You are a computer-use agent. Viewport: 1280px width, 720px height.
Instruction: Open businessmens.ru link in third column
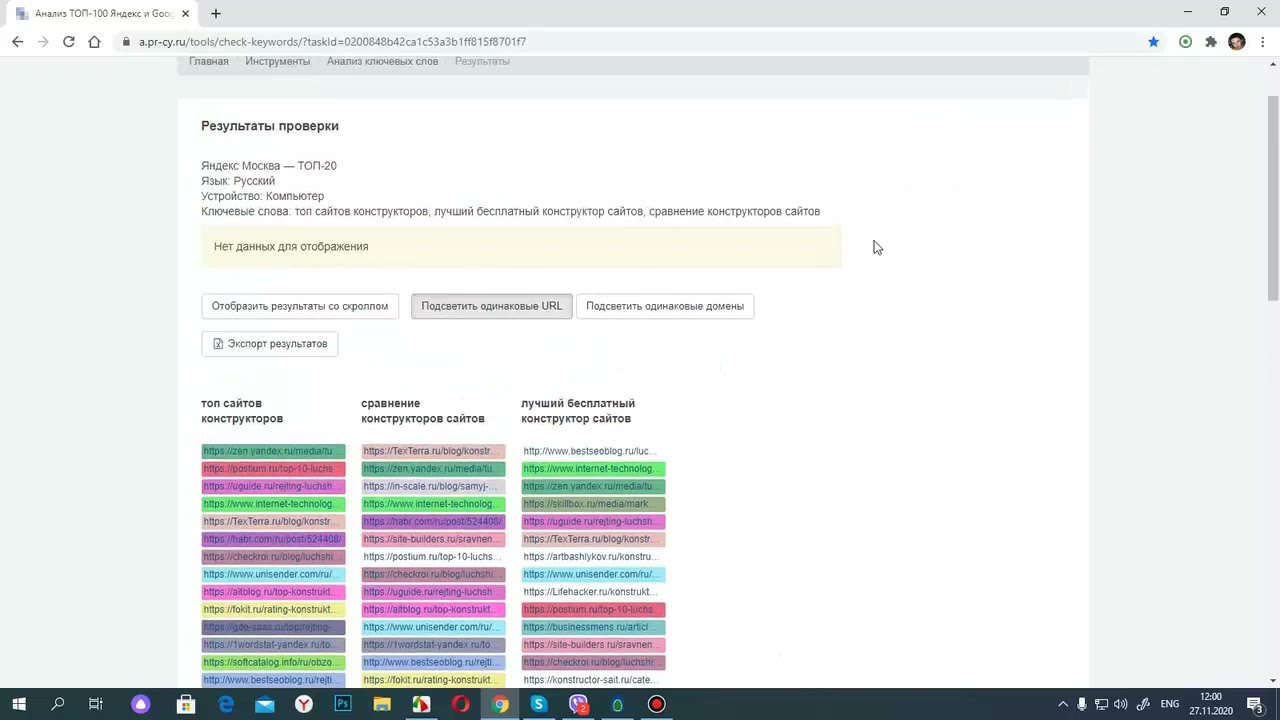point(593,627)
